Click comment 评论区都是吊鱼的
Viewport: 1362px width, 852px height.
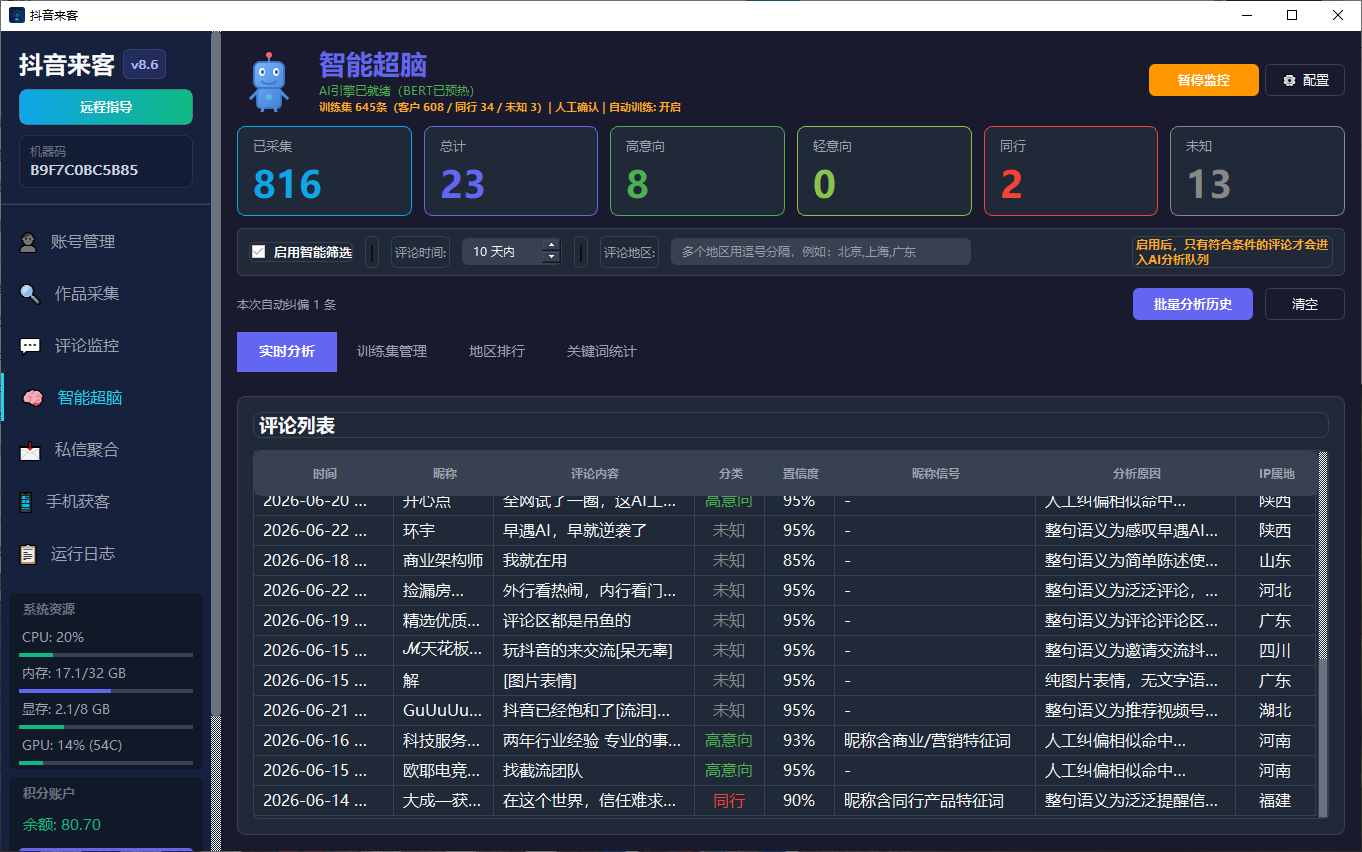click(594, 621)
